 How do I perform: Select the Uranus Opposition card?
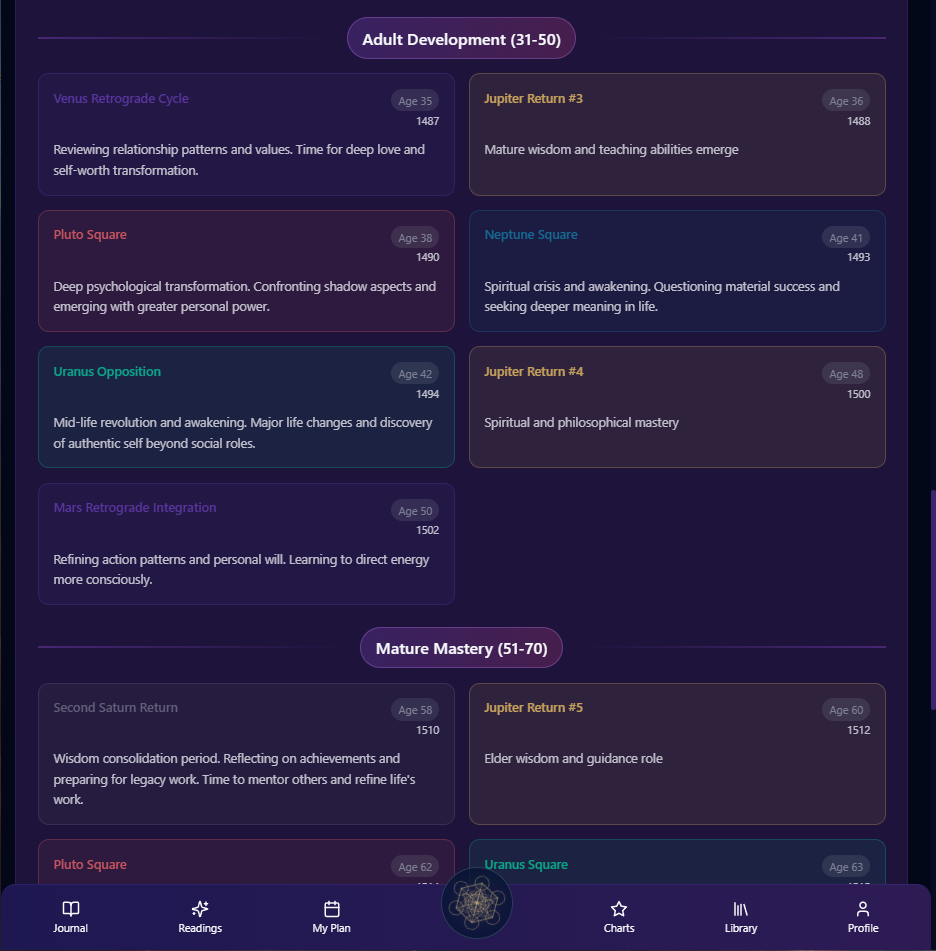[x=246, y=407]
